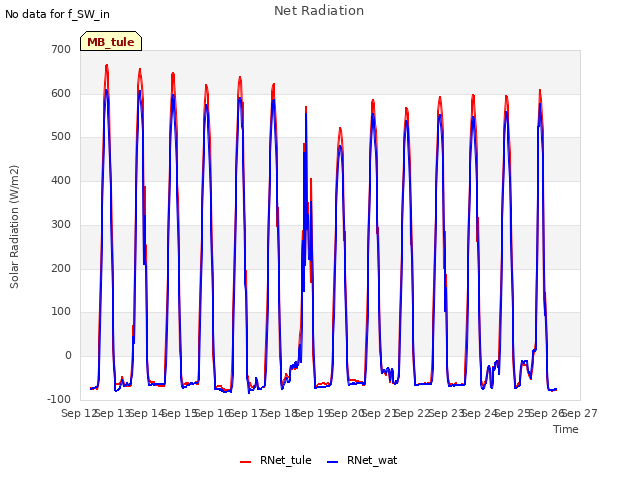Click the MB_tule site label
The image size is (640, 480).
[x=111, y=42]
